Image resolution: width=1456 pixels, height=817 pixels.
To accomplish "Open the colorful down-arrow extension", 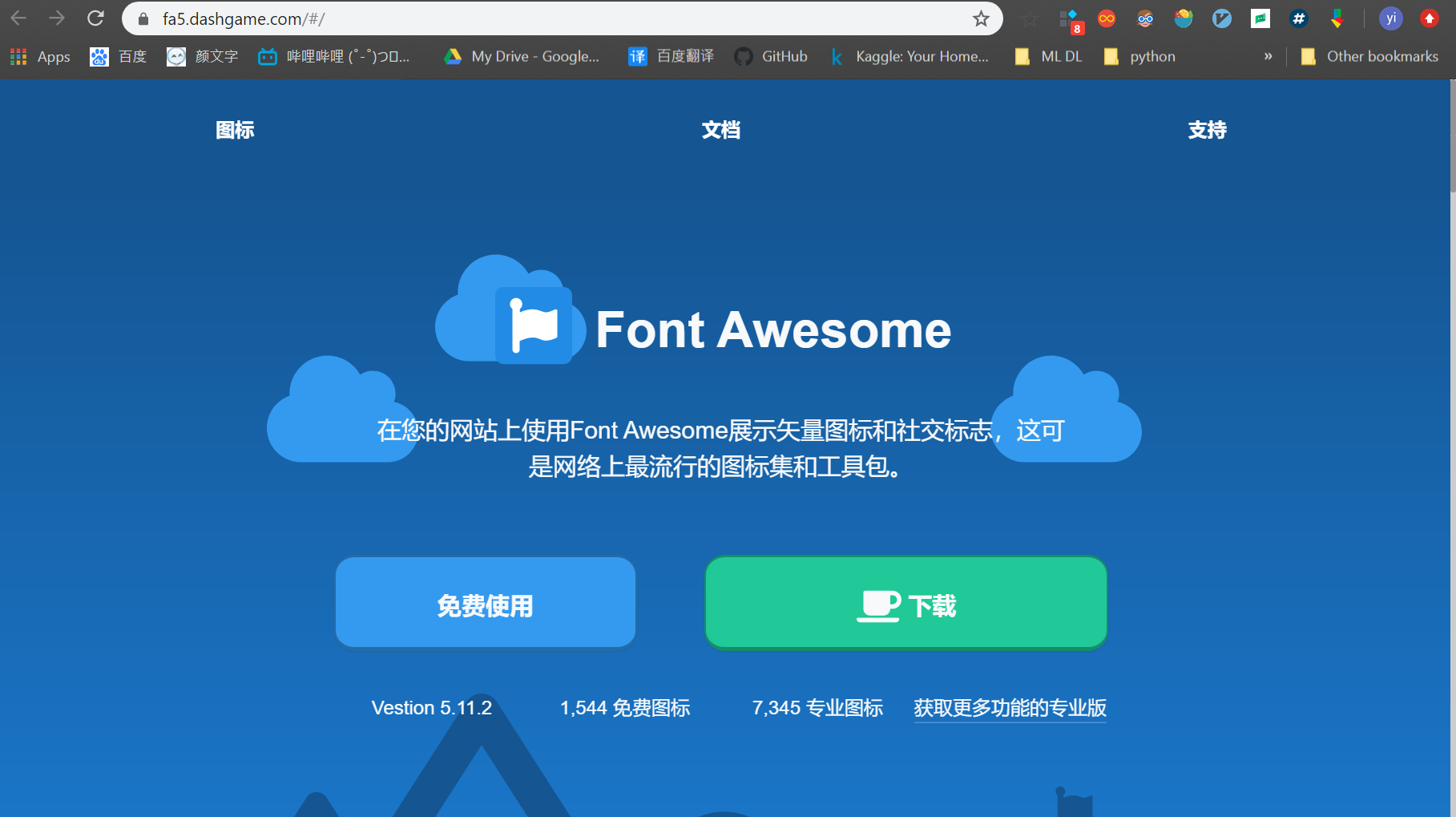I will pos(1337,18).
